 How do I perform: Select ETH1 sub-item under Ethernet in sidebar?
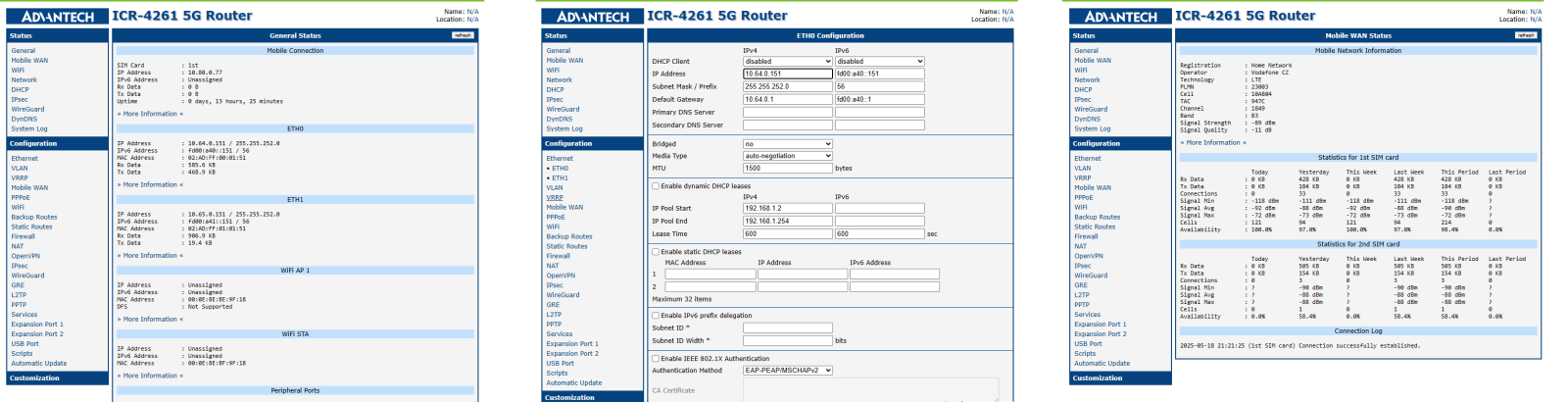click(560, 177)
